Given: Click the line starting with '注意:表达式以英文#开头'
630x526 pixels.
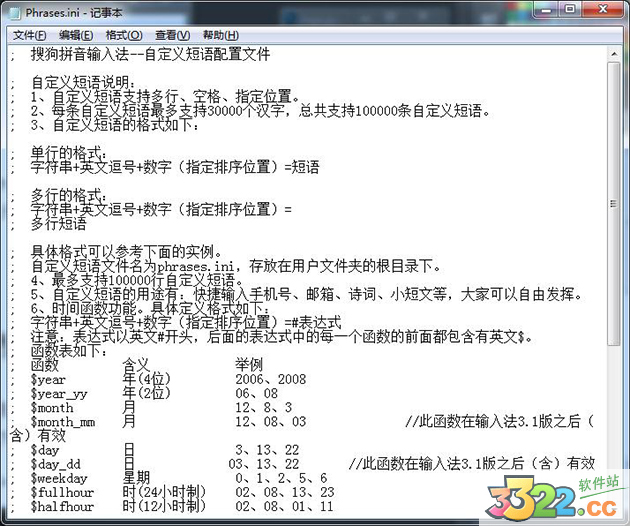Looking at the screenshot, I should coord(282,337).
